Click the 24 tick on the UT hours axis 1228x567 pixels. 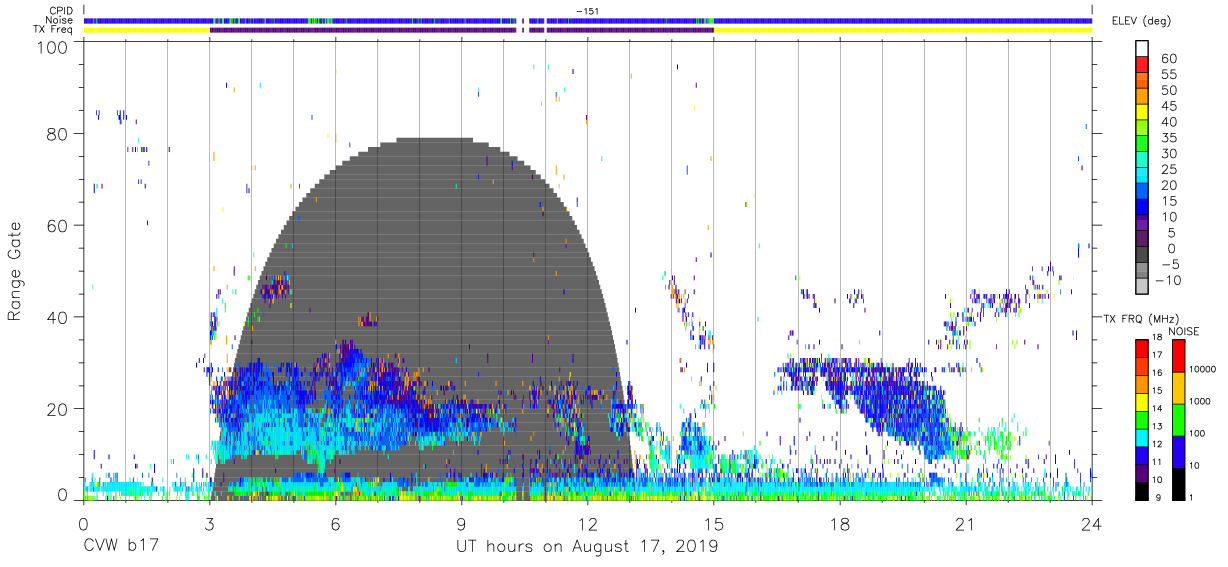(1092, 524)
